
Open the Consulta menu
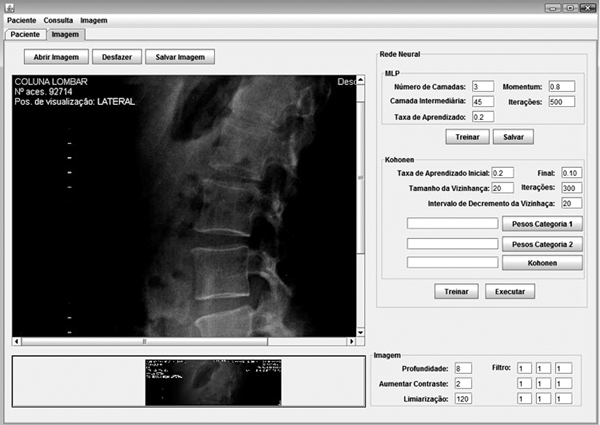point(60,21)
